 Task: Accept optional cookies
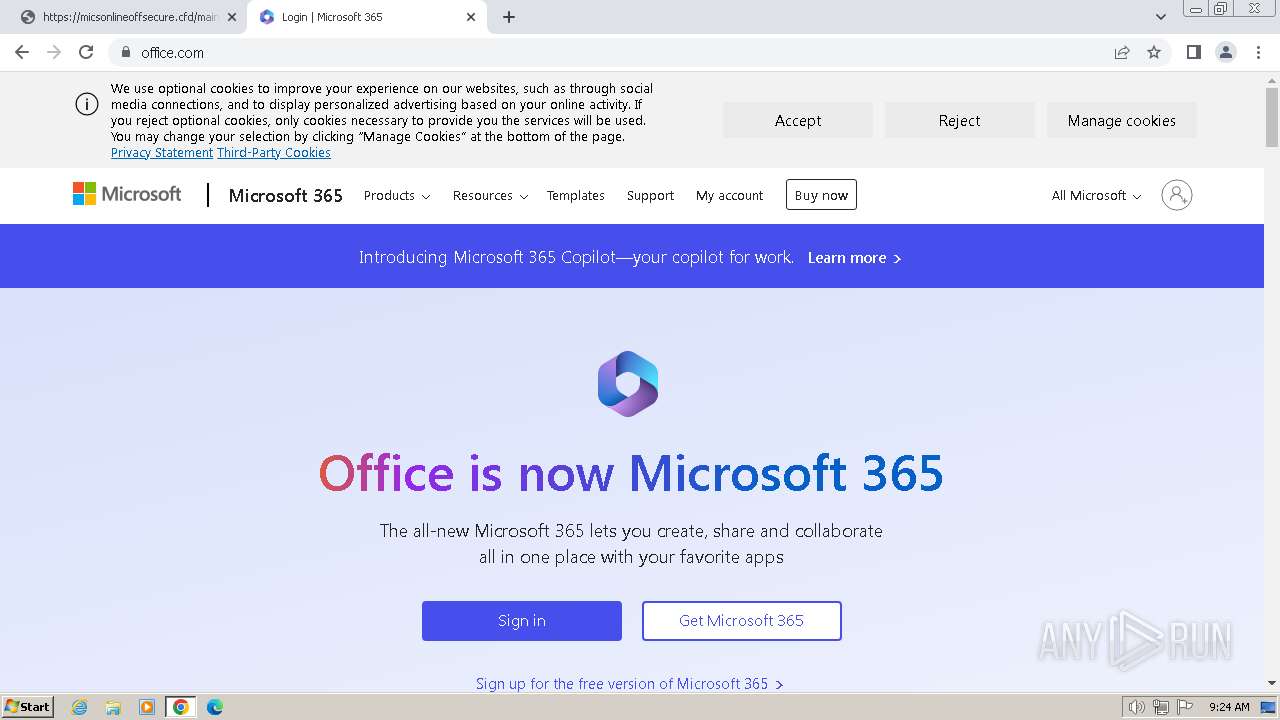798,121
